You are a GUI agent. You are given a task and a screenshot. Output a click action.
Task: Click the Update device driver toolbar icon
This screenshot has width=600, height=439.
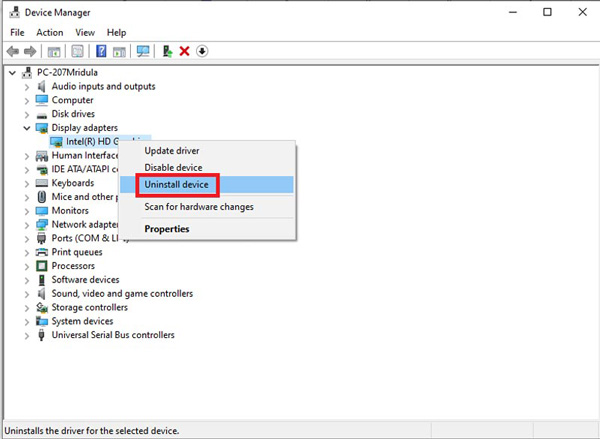coord(167,51)
